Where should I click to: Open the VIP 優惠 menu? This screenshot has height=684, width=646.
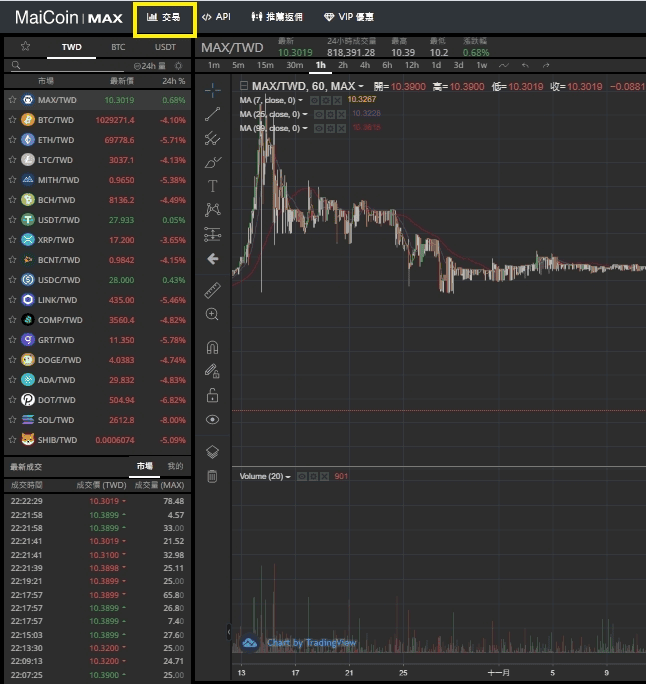pyautogui.click(x=349, y=17)
